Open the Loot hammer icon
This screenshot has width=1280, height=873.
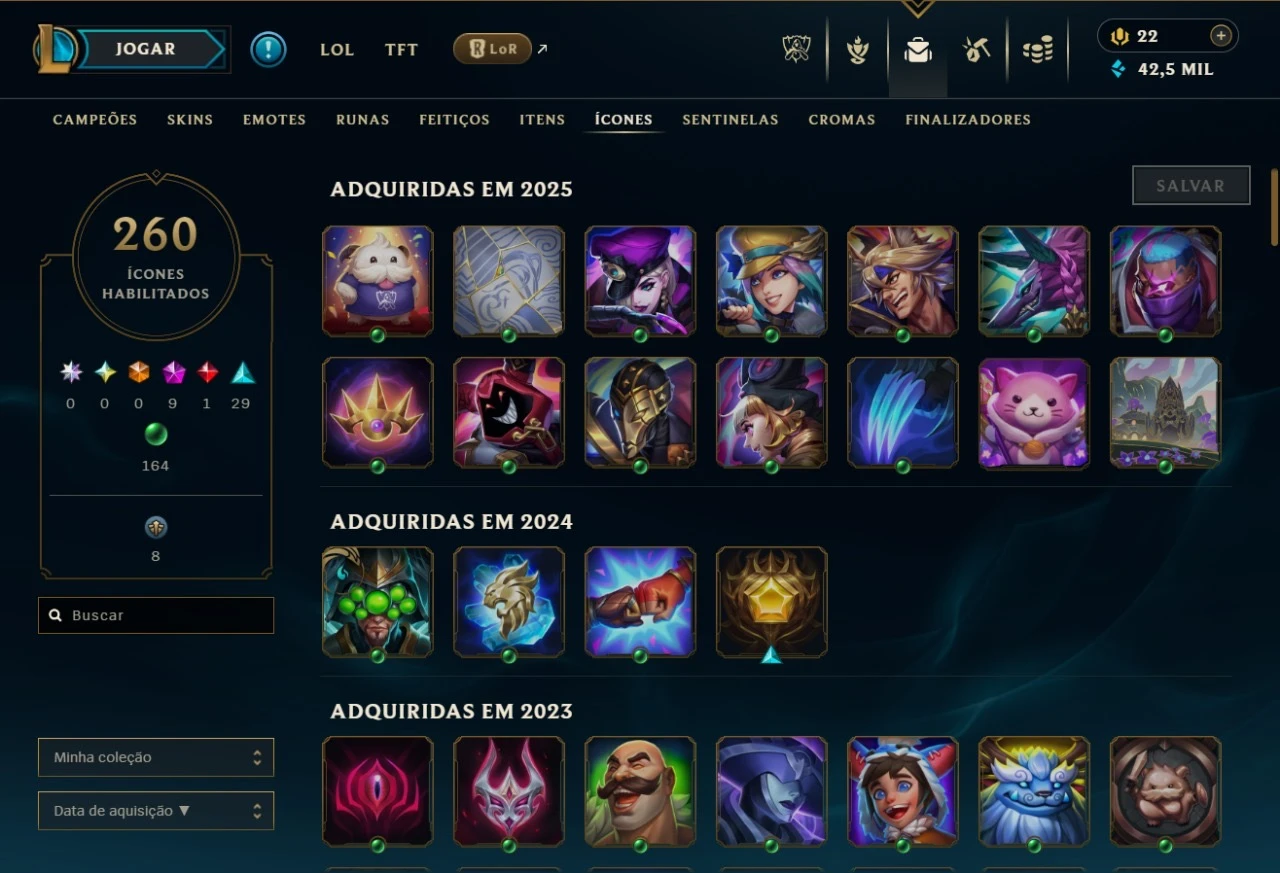976,50
